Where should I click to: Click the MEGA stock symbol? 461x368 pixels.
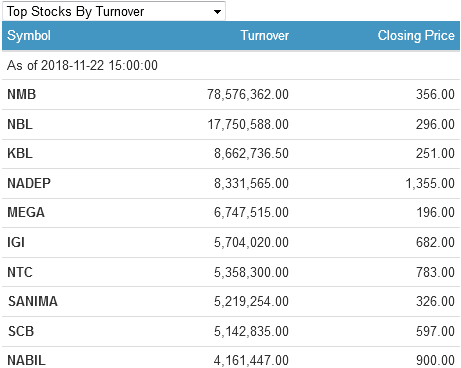(26, 212)
